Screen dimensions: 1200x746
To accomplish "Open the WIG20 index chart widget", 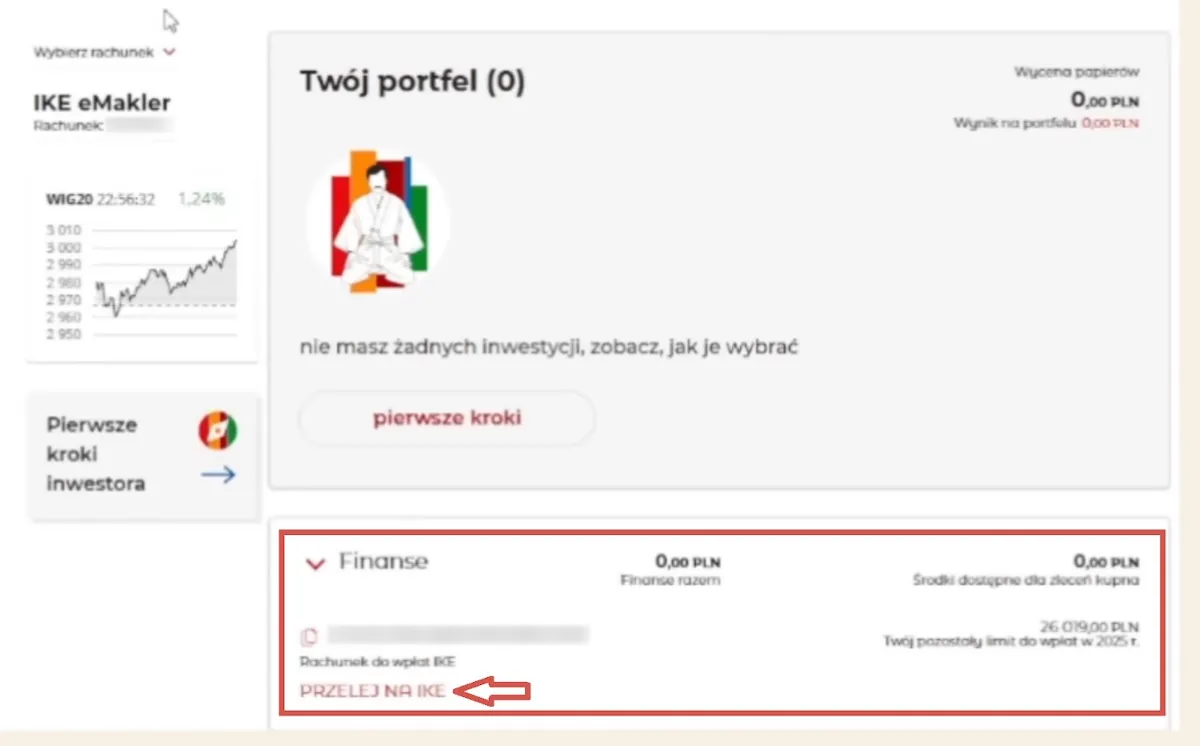I will (140, 260).
